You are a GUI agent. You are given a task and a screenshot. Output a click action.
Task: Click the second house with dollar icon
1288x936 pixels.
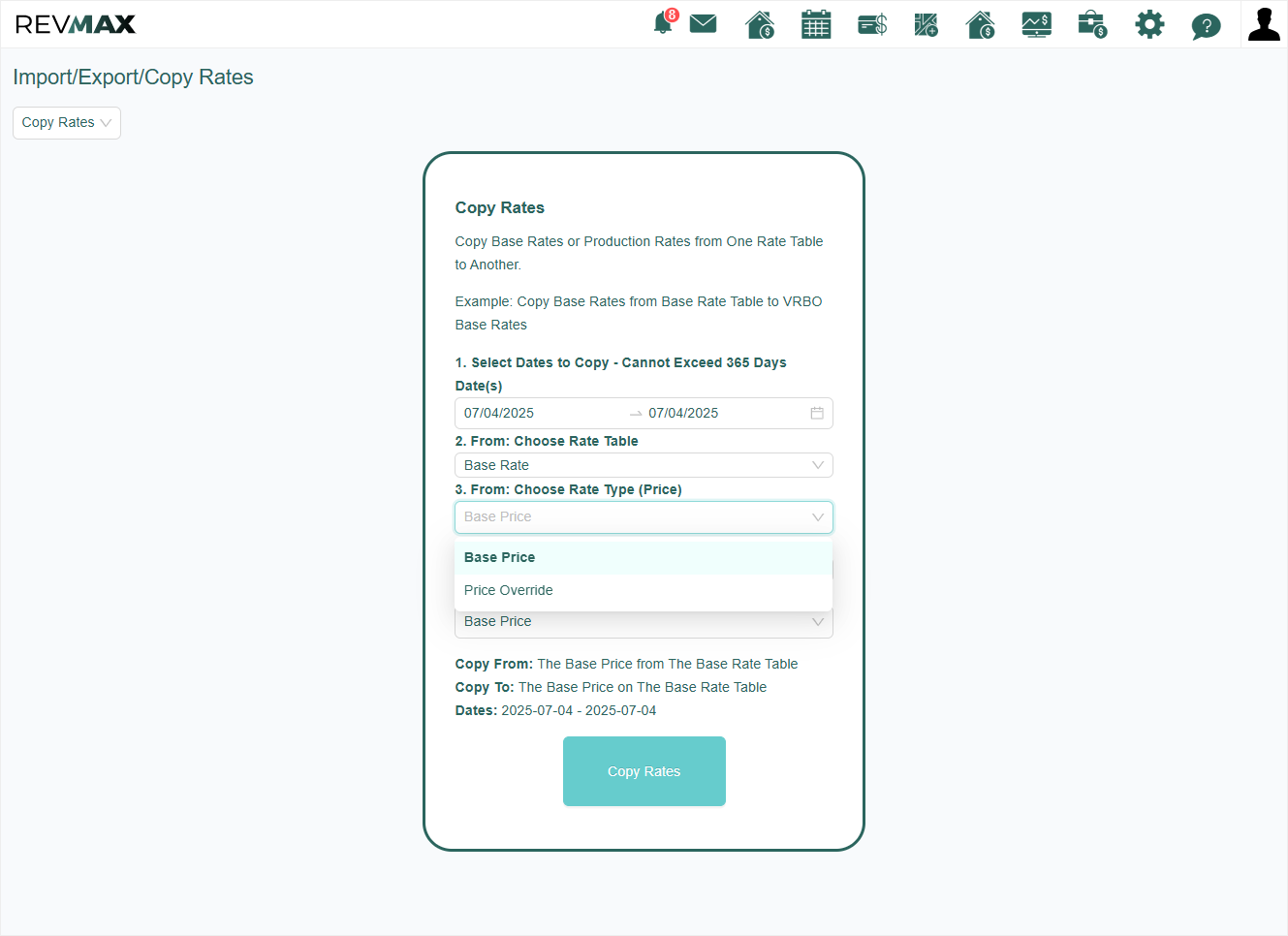pyautogui.click(x=981, y=24)
